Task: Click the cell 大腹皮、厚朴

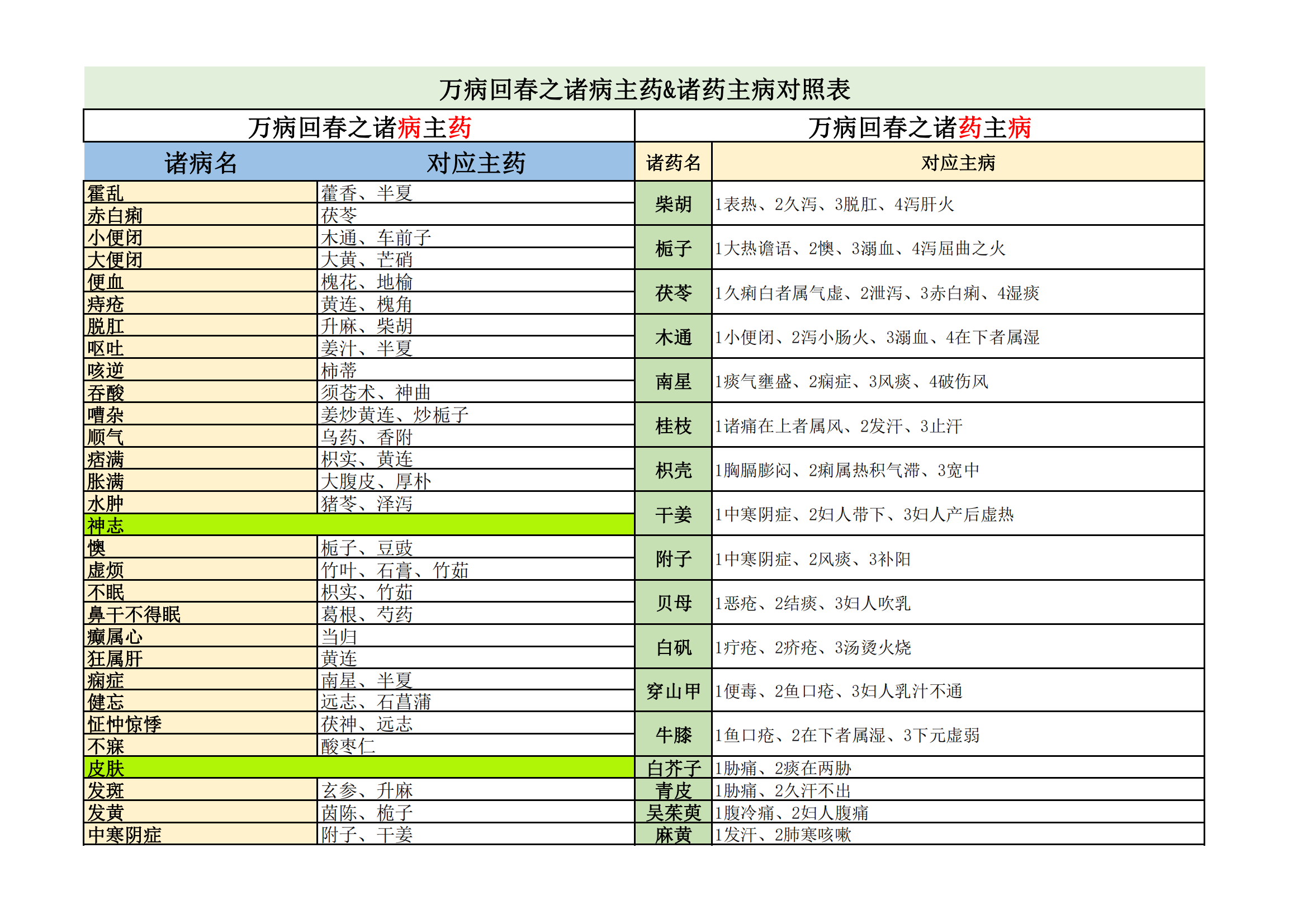Action: (x=476, y=481)
